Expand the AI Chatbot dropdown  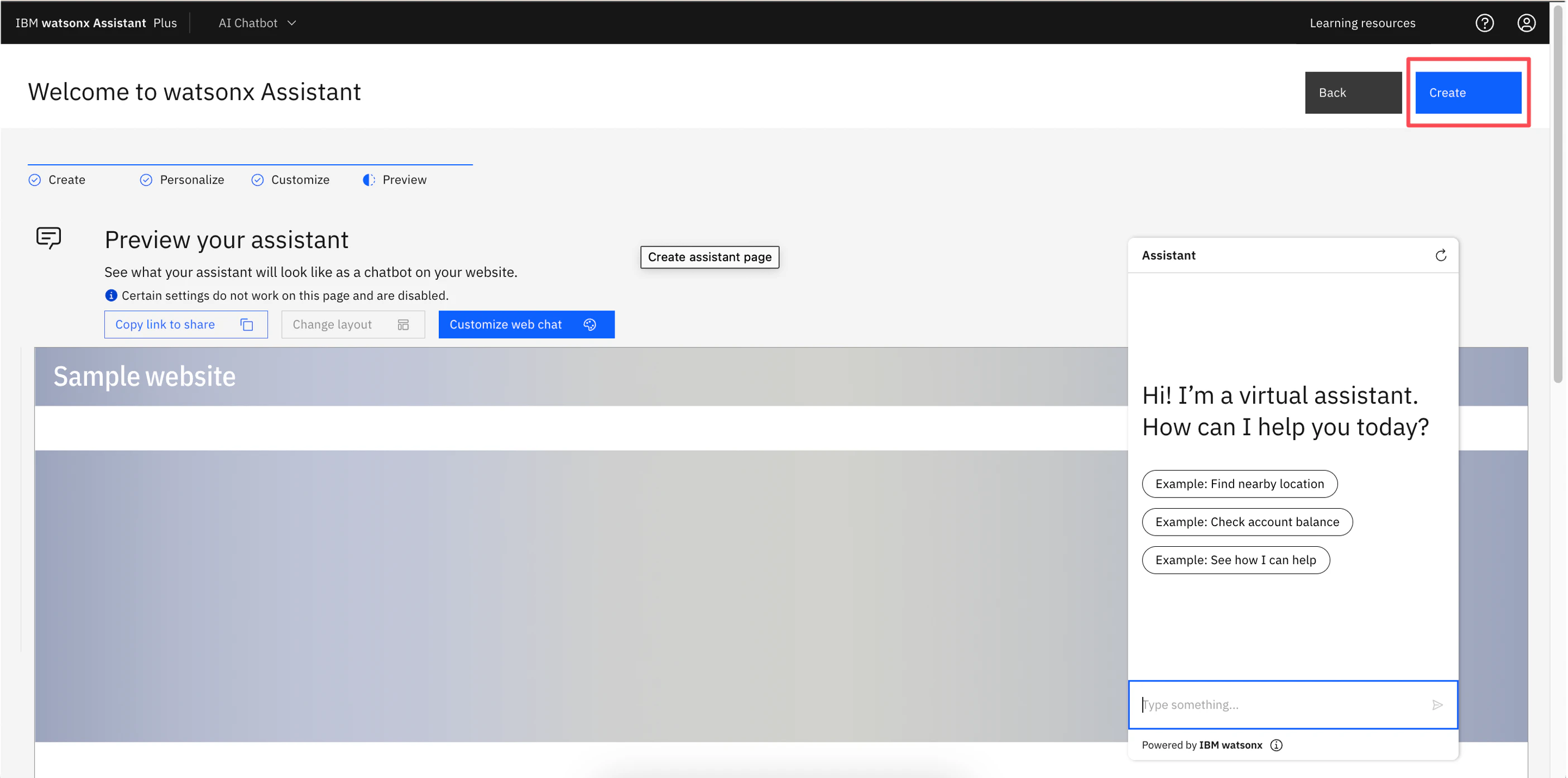tap(257, 23)
